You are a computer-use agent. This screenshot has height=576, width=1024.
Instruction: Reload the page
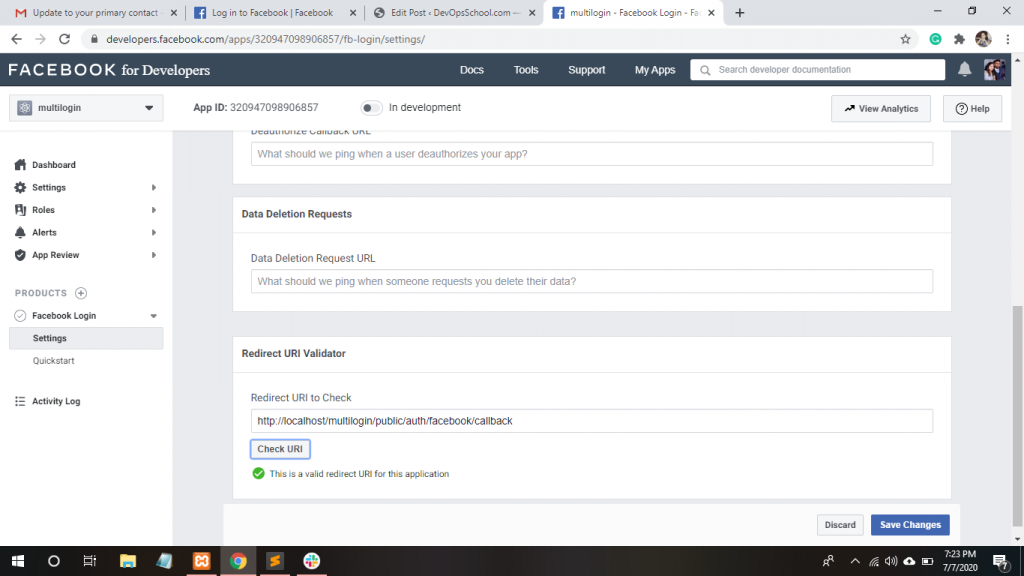[64, 39]
